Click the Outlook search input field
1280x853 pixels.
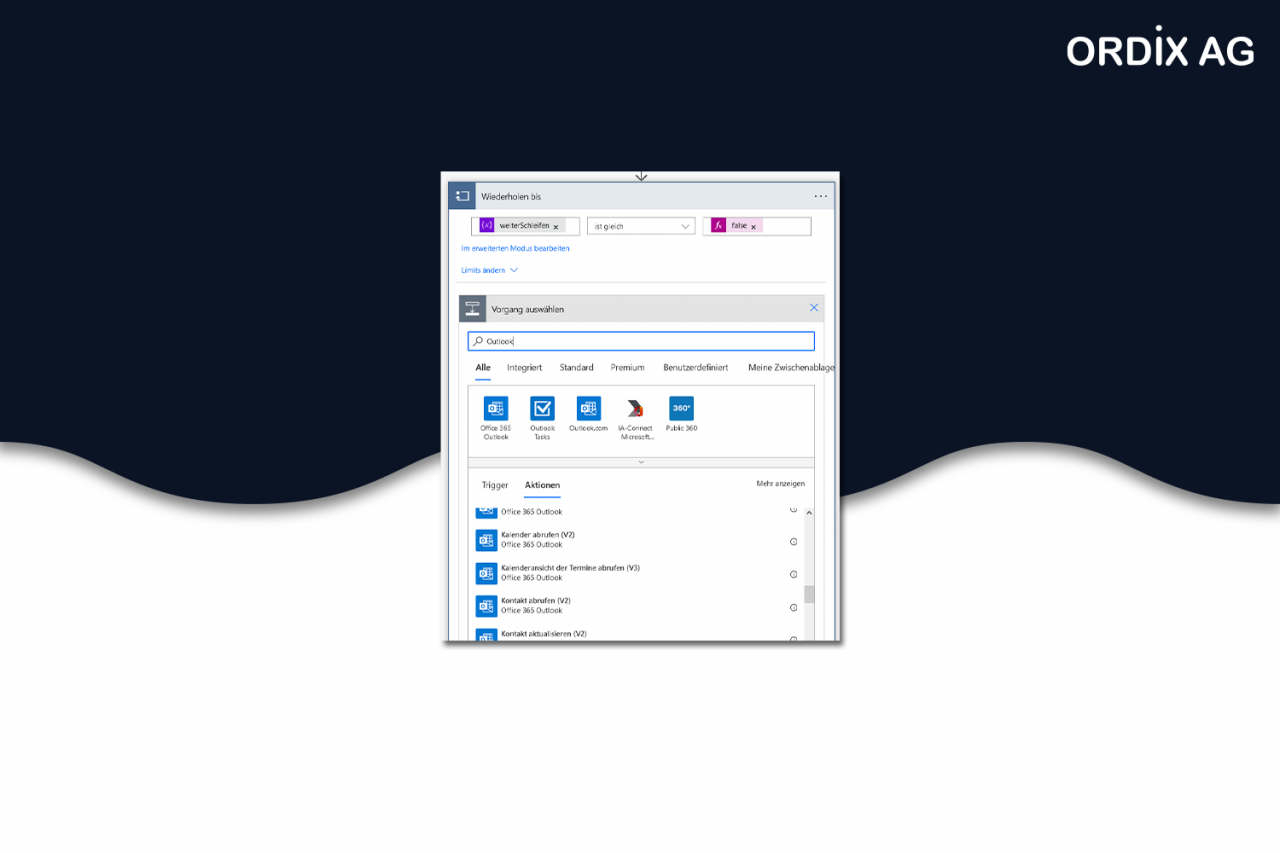pos(641,341)
